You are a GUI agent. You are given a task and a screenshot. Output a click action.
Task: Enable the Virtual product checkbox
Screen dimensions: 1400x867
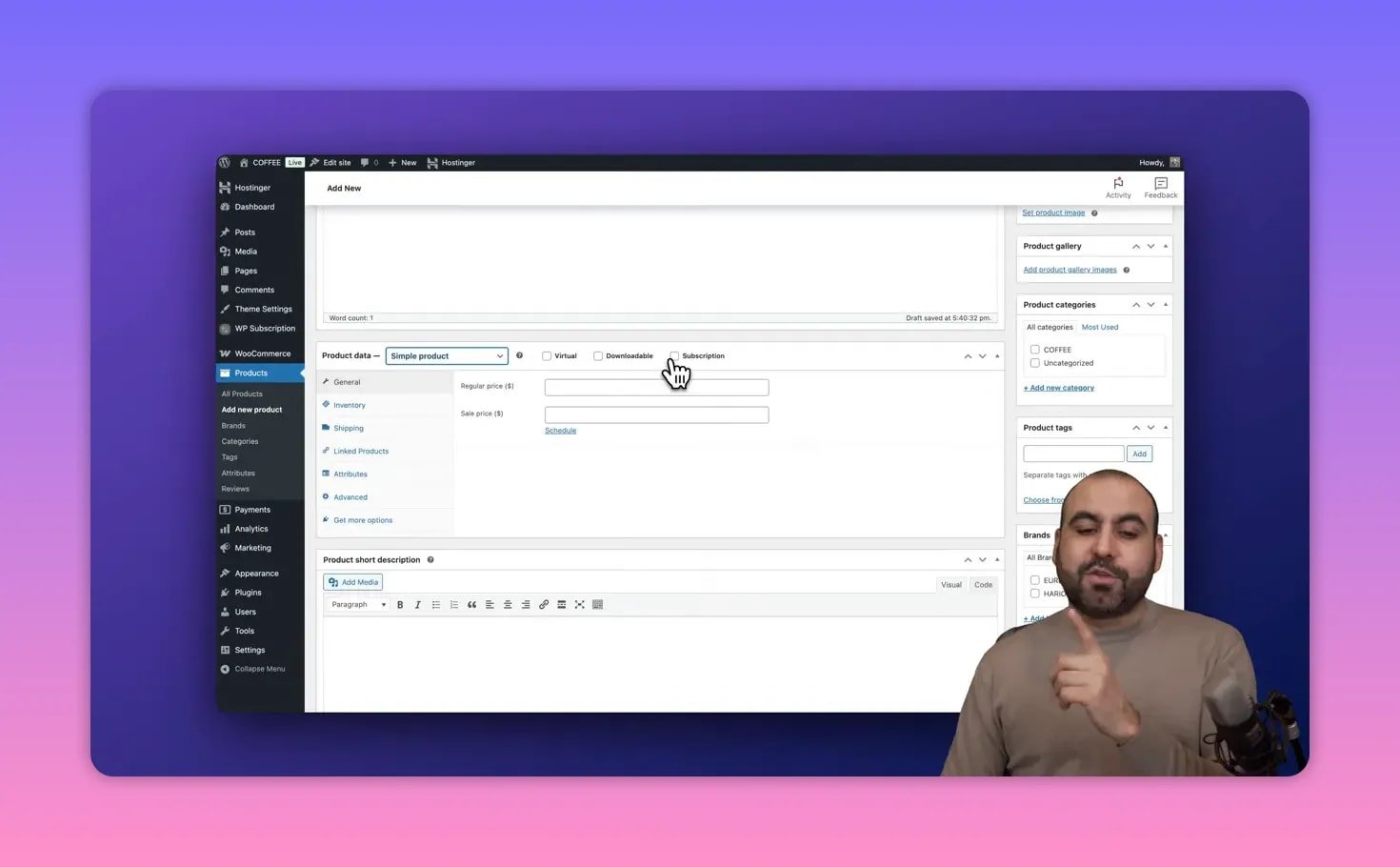pyautogui.click(x=547, y=355)
